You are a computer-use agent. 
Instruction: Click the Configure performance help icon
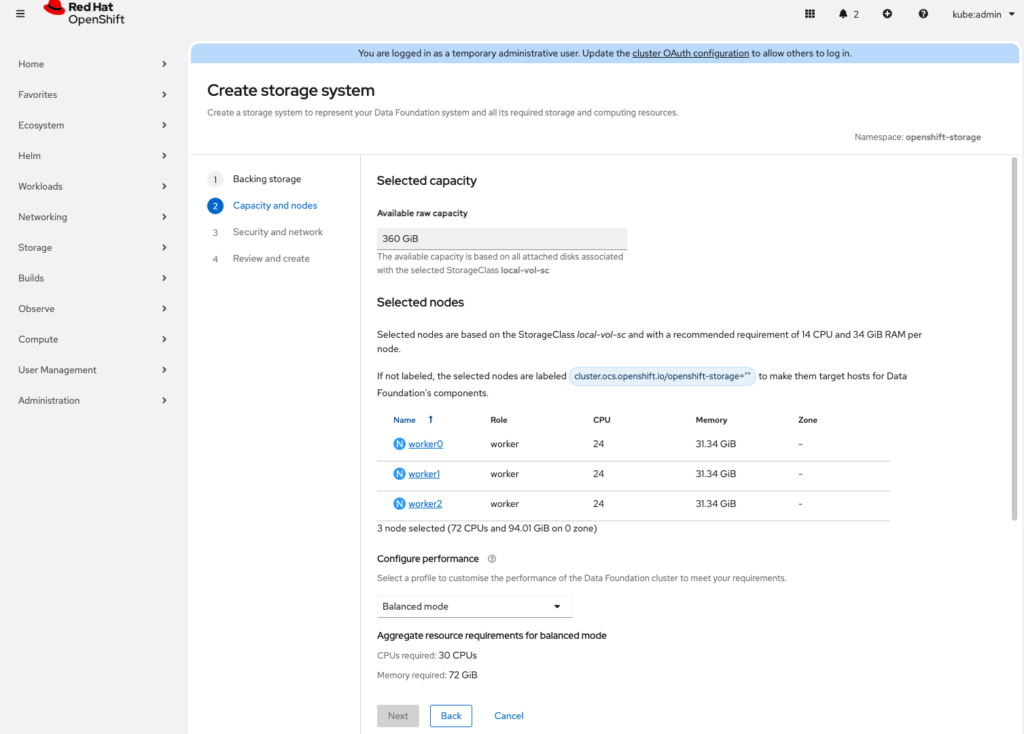pos(492,559)
